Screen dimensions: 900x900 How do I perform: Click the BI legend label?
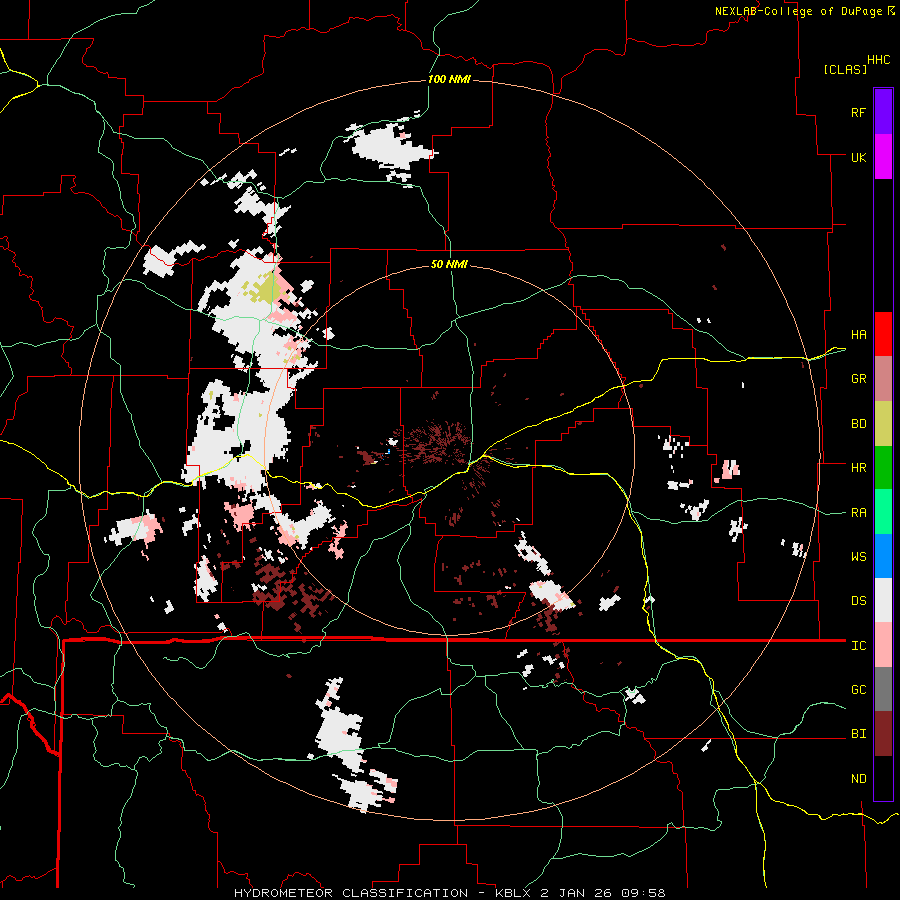(858, 734)
